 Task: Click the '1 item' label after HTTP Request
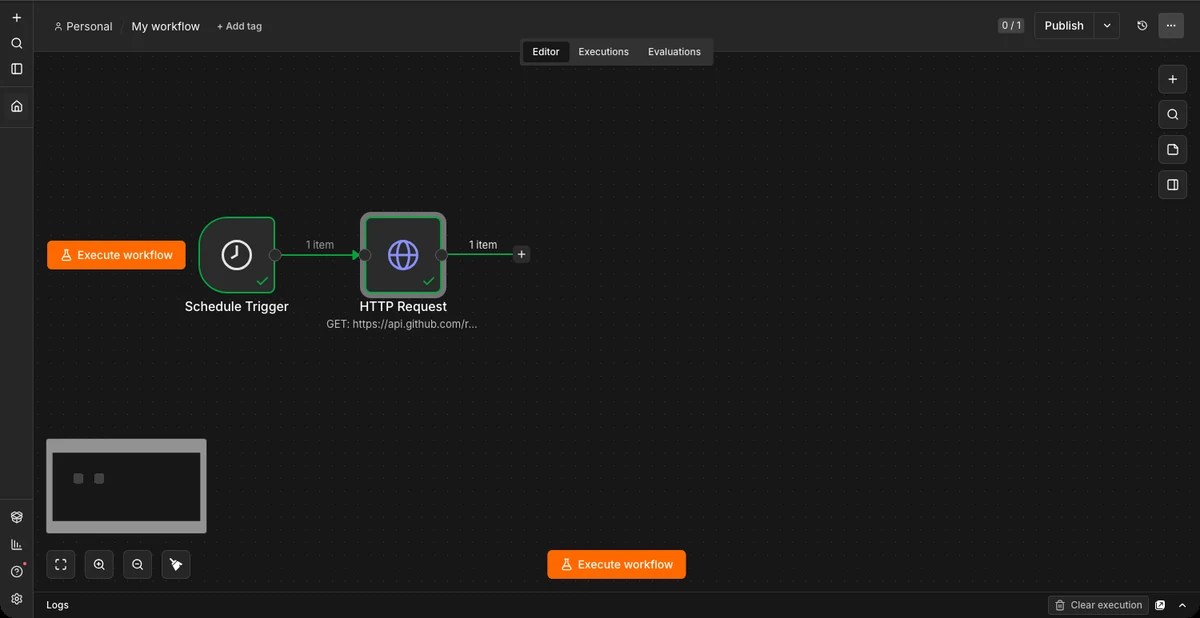tap(483, 245)
